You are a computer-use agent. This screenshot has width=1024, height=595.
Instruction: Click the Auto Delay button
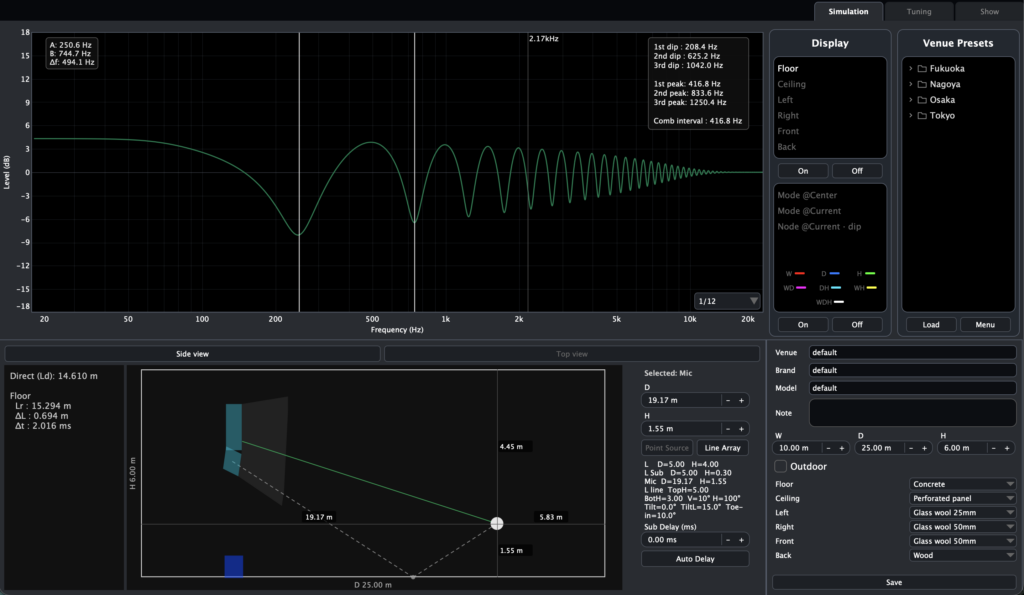pos(695,559)
